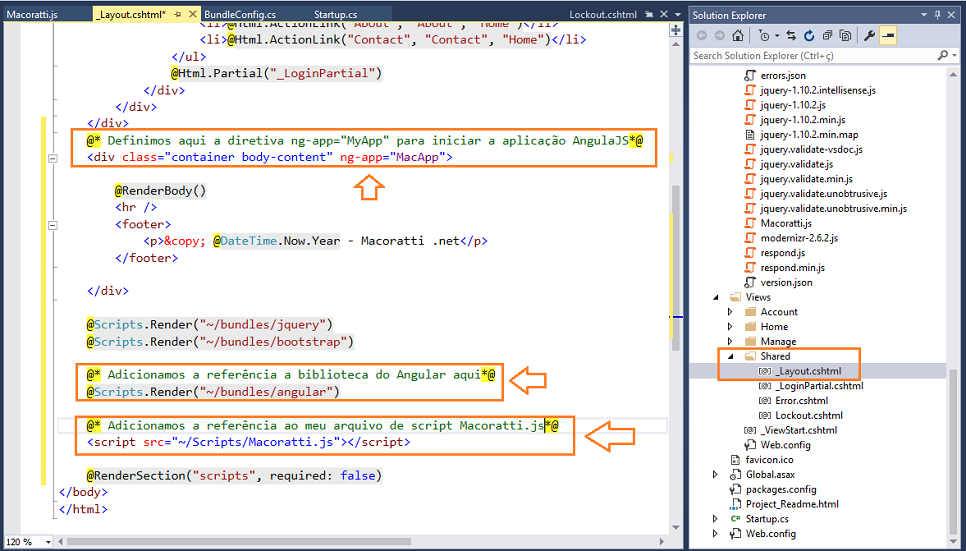Select Lockout.cshtml in the Shared folder
The width and height of the screenshot is (966, 551).
pyautogui.click(x=809, y=415)
